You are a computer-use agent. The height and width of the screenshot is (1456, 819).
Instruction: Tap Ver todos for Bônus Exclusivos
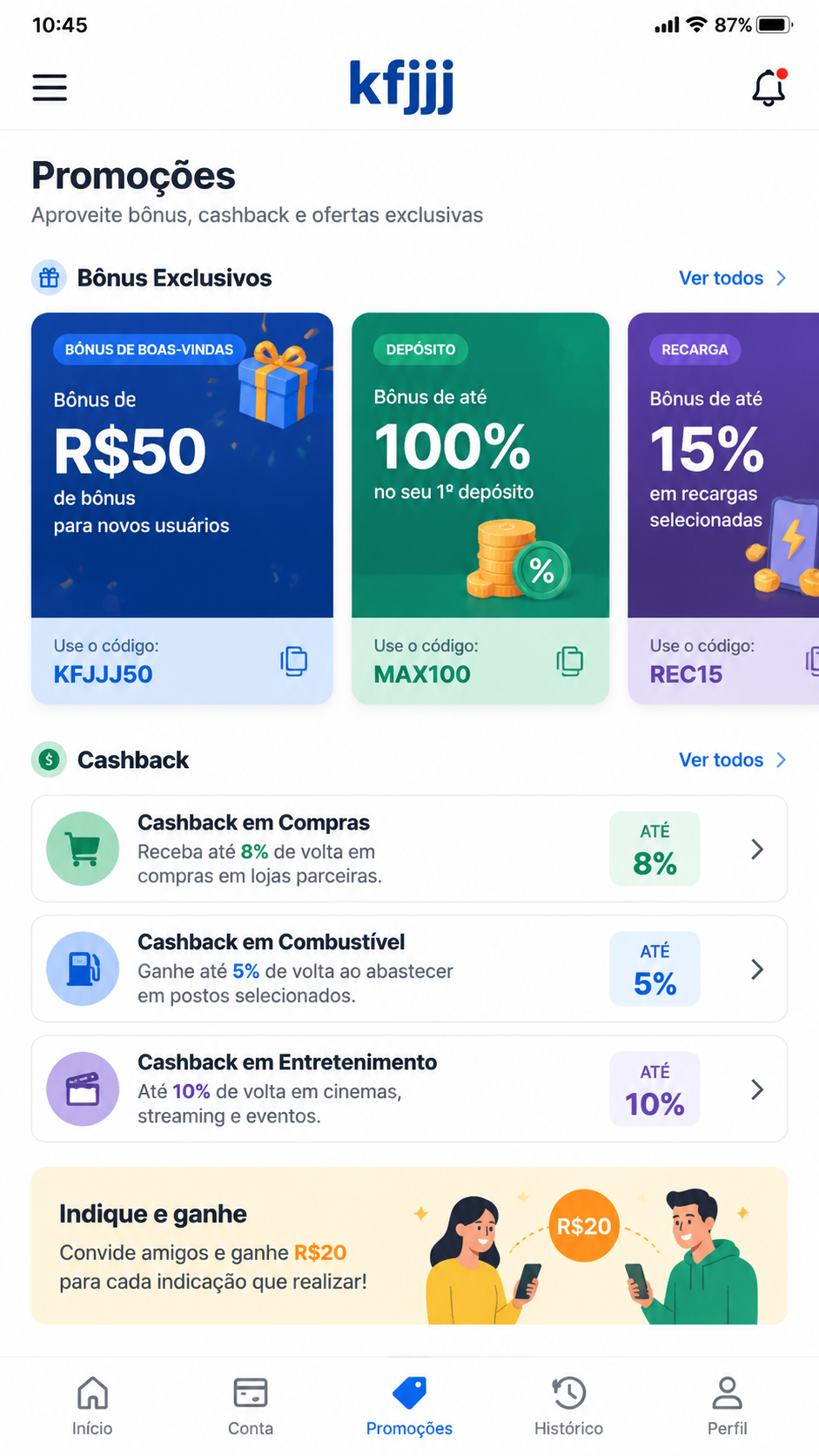(x=733, y=278)
